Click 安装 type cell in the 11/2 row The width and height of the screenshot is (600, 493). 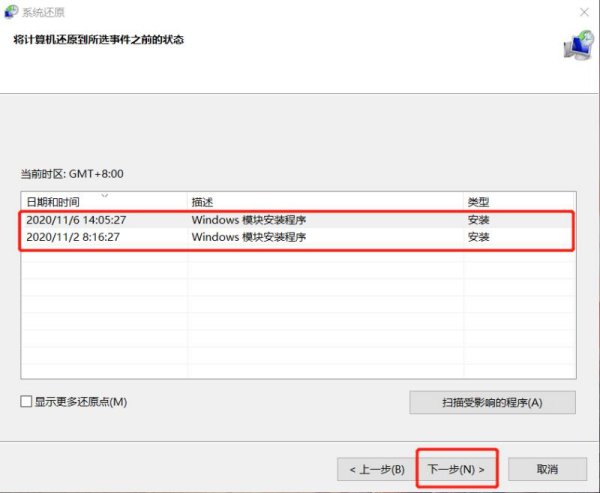[478, 237]
